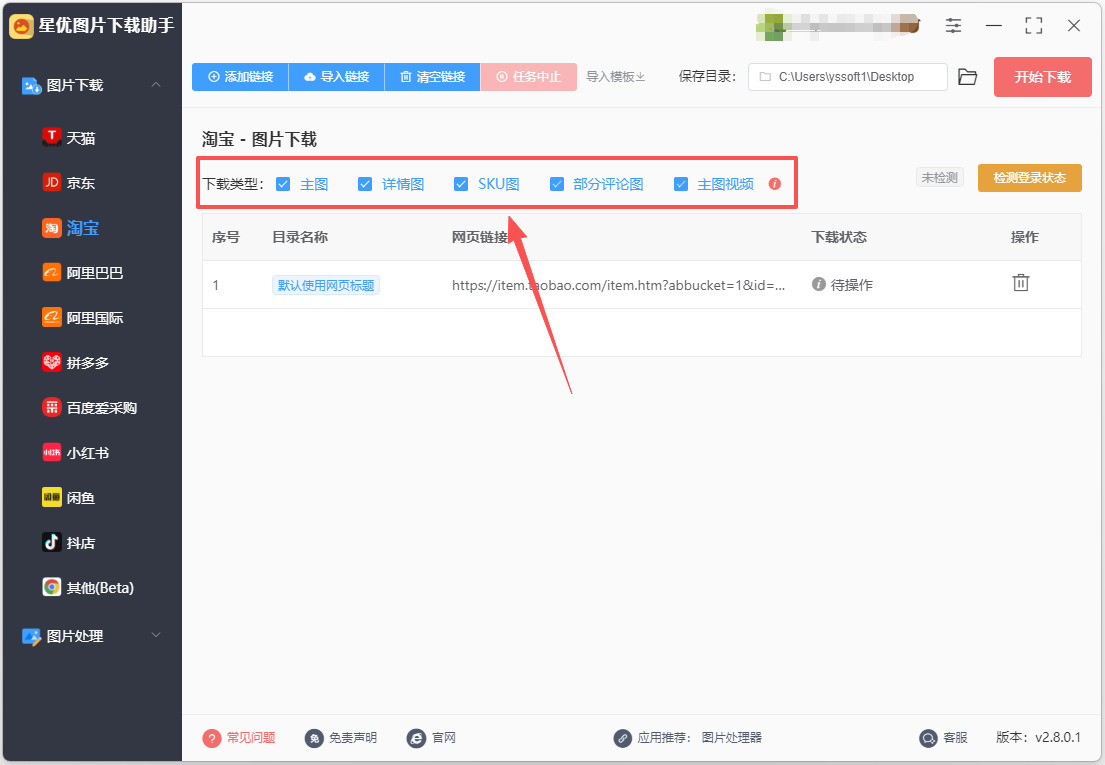
Task: Open the settings sliders icon in title bar
Action: (x=953, y=26)
